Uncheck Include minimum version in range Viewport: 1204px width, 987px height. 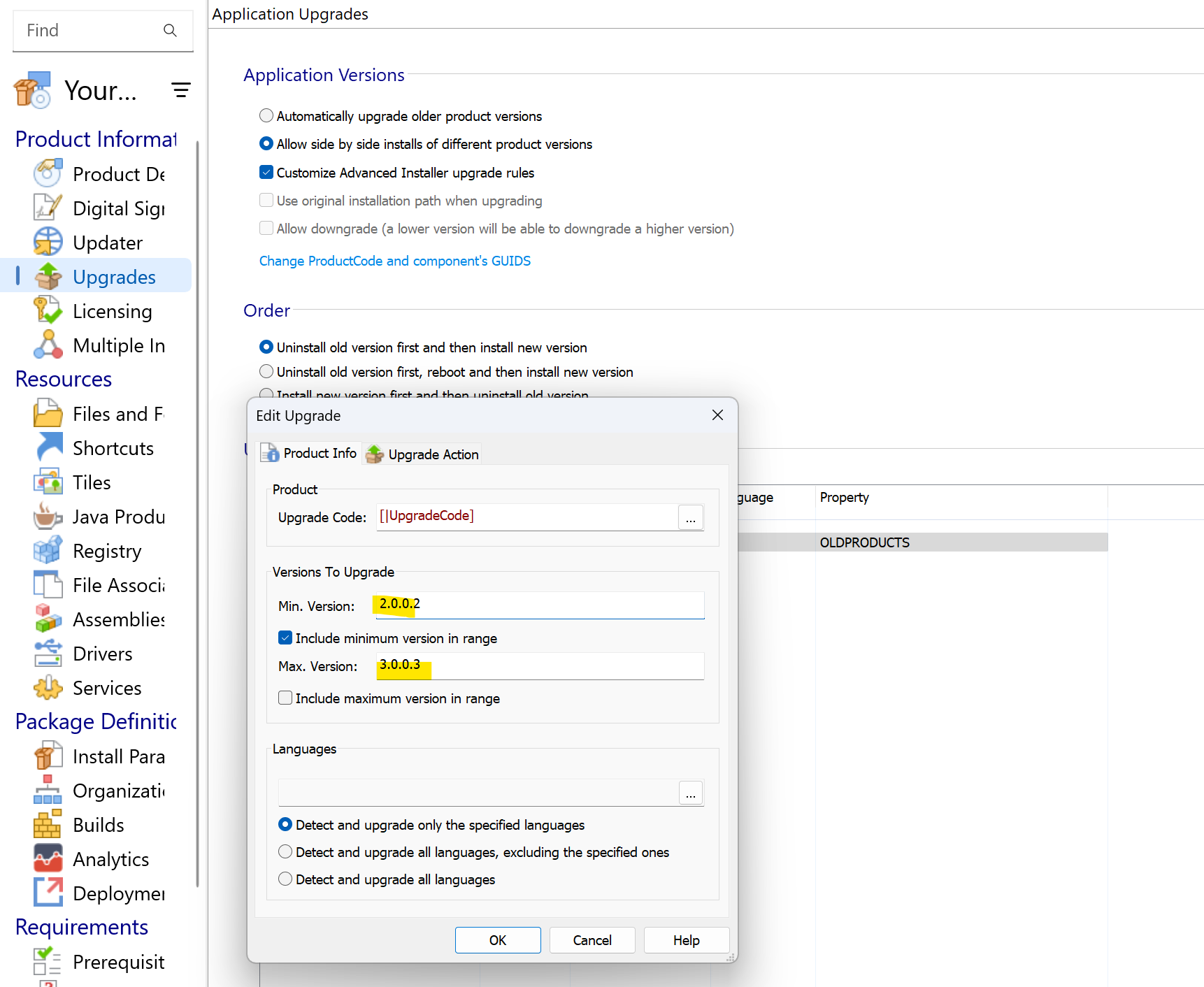[285, 637]
